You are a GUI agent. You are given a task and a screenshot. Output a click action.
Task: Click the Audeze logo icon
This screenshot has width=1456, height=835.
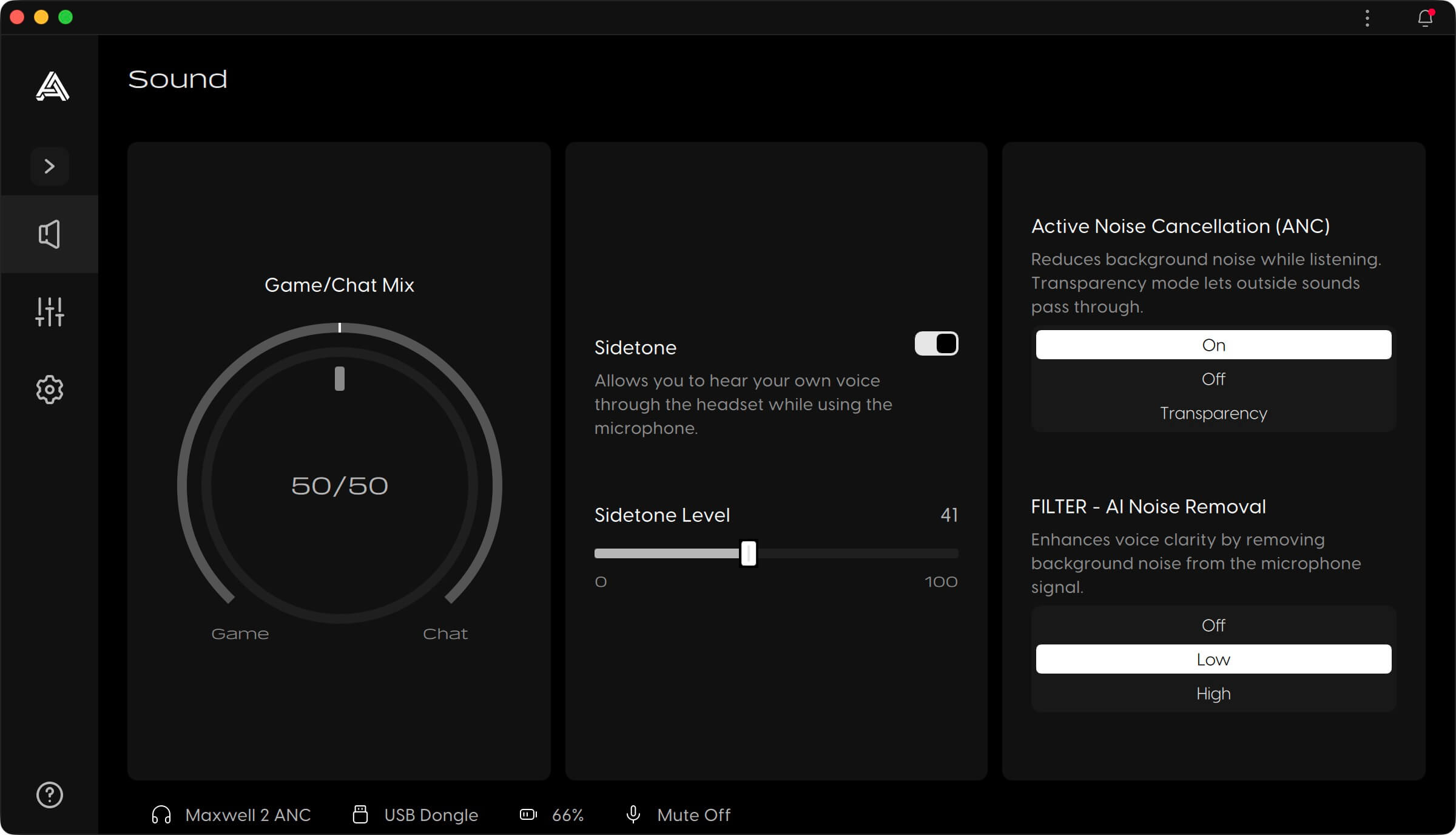click(52, 86)
